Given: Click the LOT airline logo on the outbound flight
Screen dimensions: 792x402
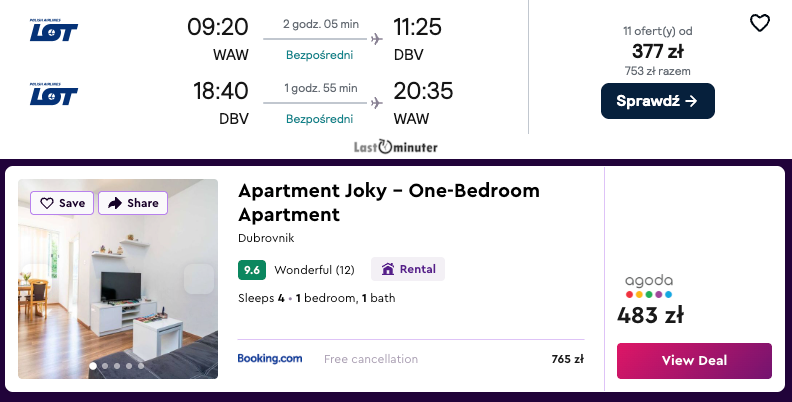Looking at the screenshot, I should click(x=53, y=31).
